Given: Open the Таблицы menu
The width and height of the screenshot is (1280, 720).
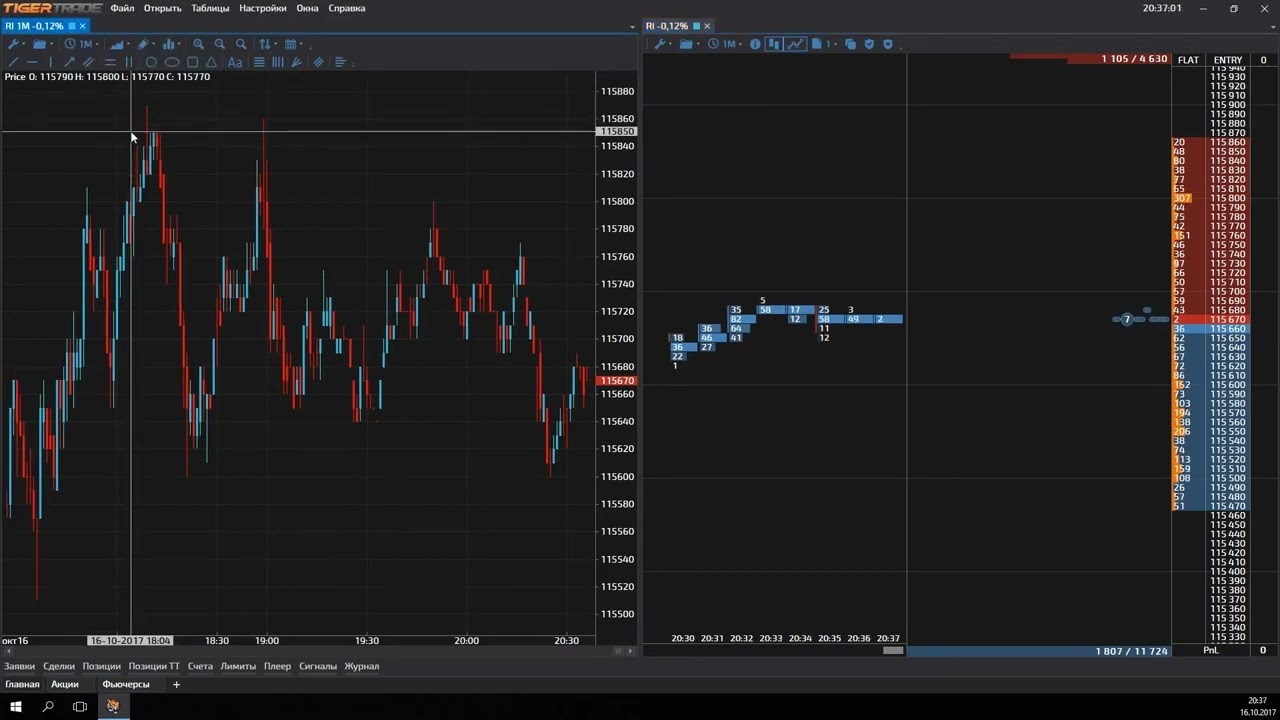Looking at the screenshot, I should [x=210, y=8].
